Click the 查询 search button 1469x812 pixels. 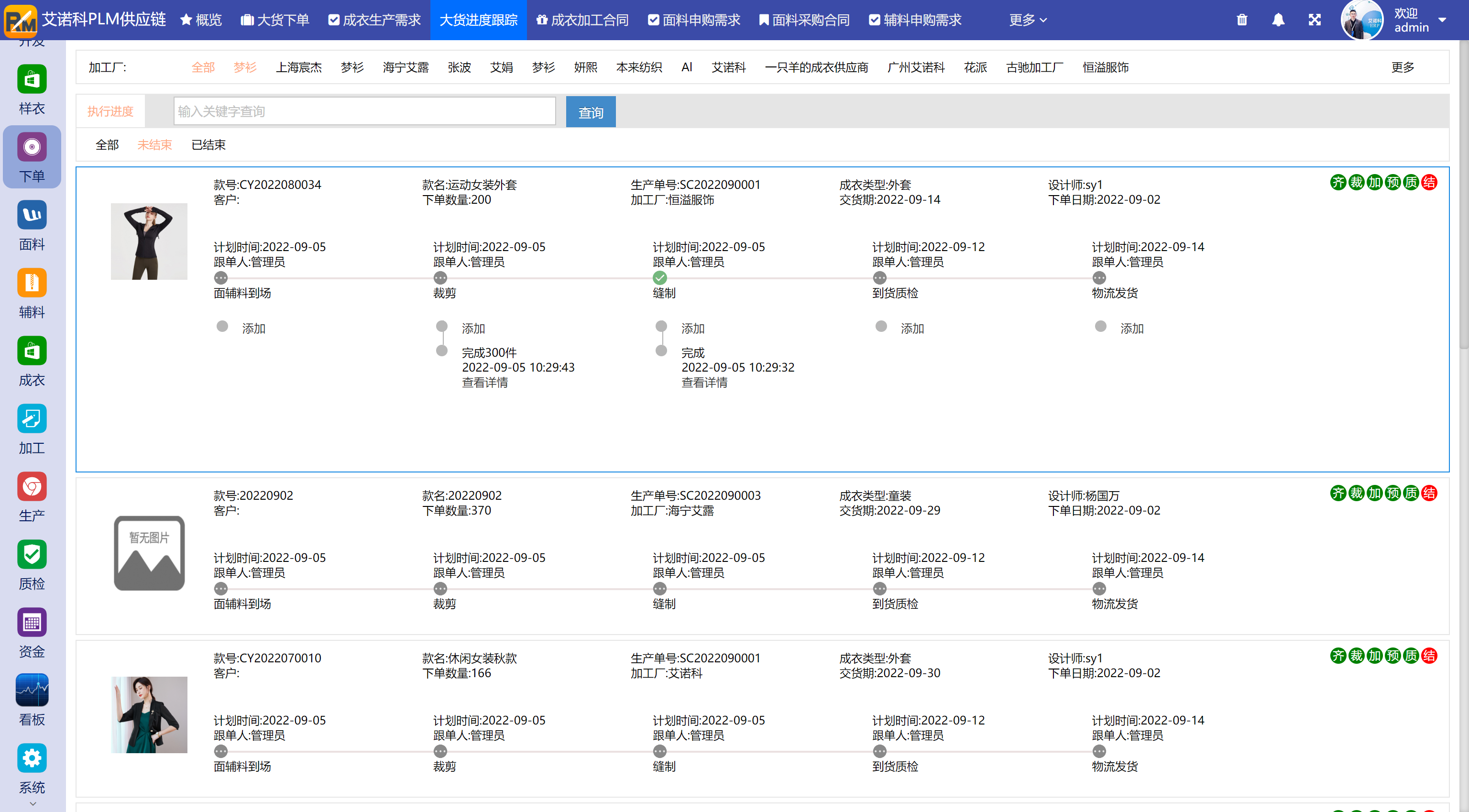pyautogui.click(x=590, y=112)
